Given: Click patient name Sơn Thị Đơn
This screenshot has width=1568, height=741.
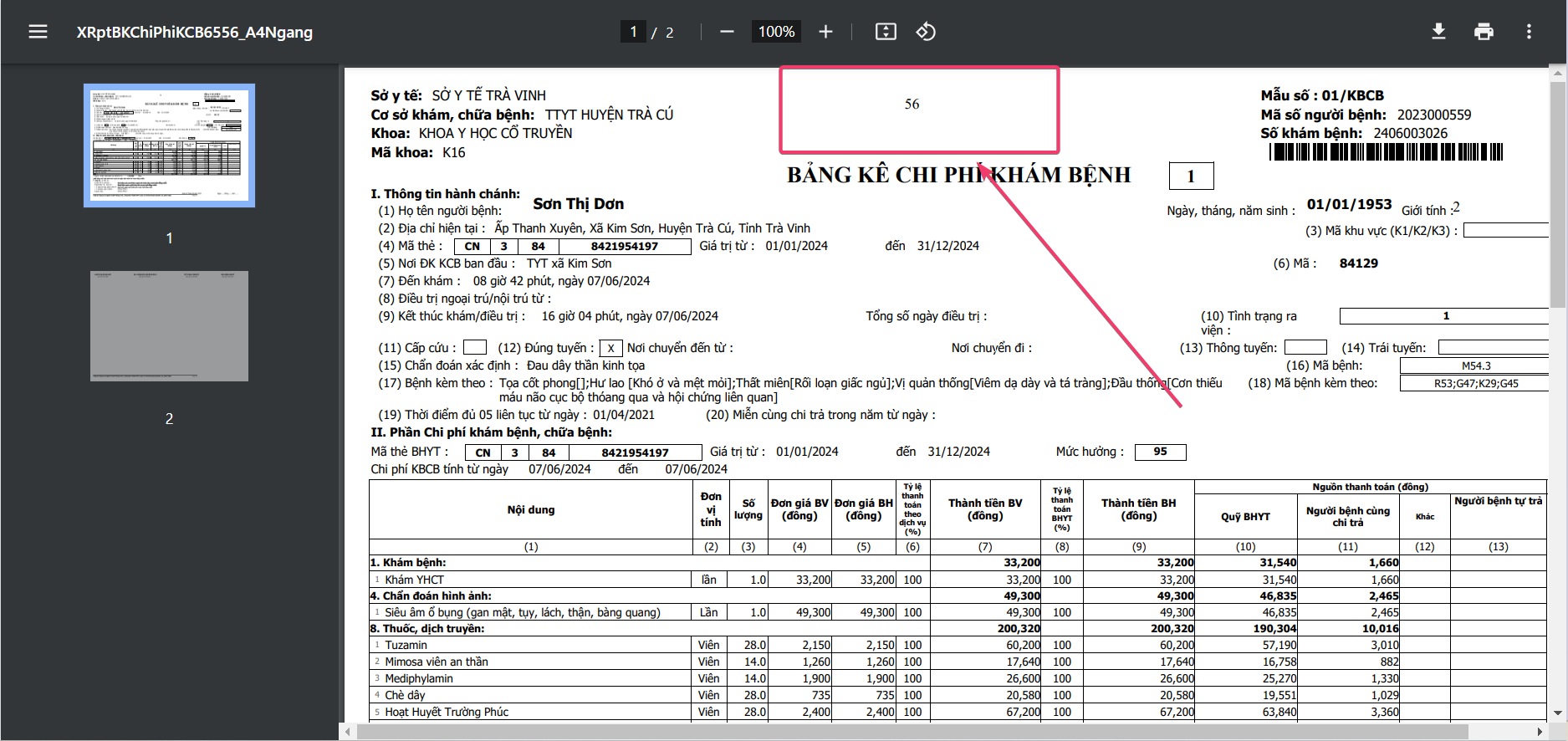Looking at the screenshot, I should pyautogui.click(x=578, y=204).
